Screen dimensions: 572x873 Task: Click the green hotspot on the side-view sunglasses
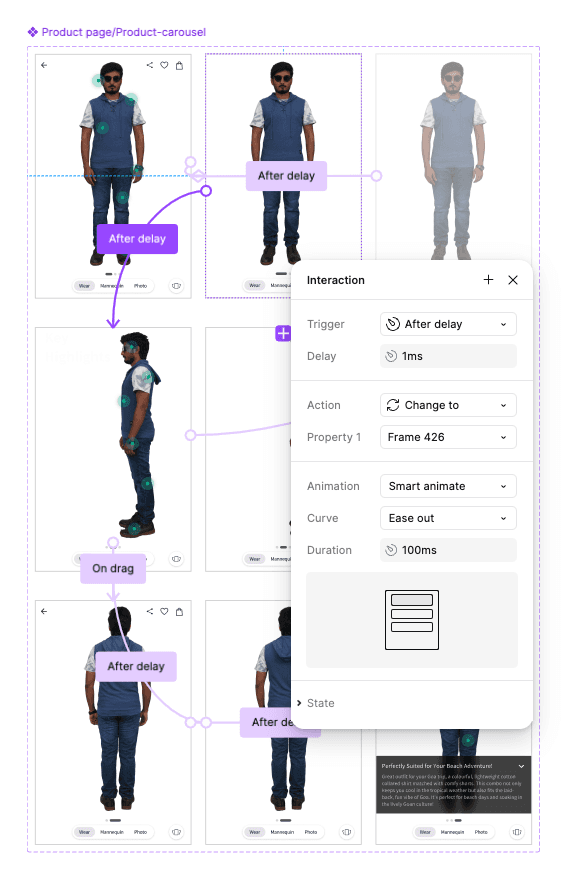tap(131, 348)
